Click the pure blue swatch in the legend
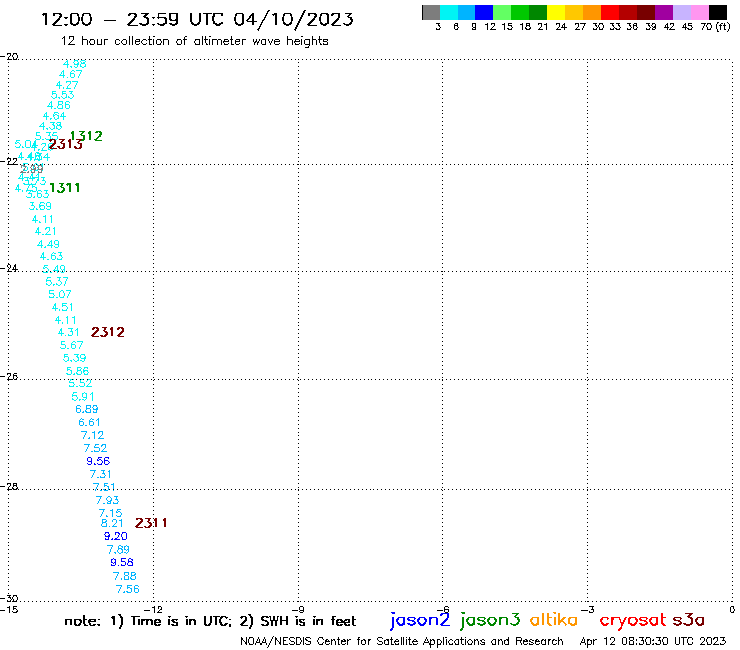Viewport: 740px width, 650px height. click(x=484, y=12)
